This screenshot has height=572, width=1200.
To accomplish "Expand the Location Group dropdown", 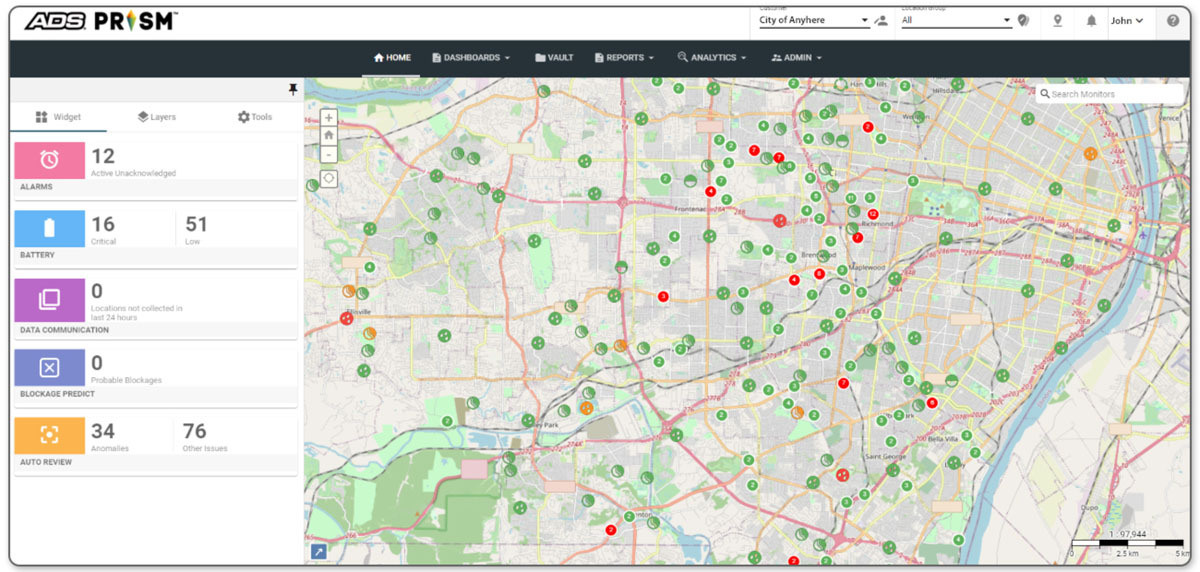I will (x=956, y=21).
